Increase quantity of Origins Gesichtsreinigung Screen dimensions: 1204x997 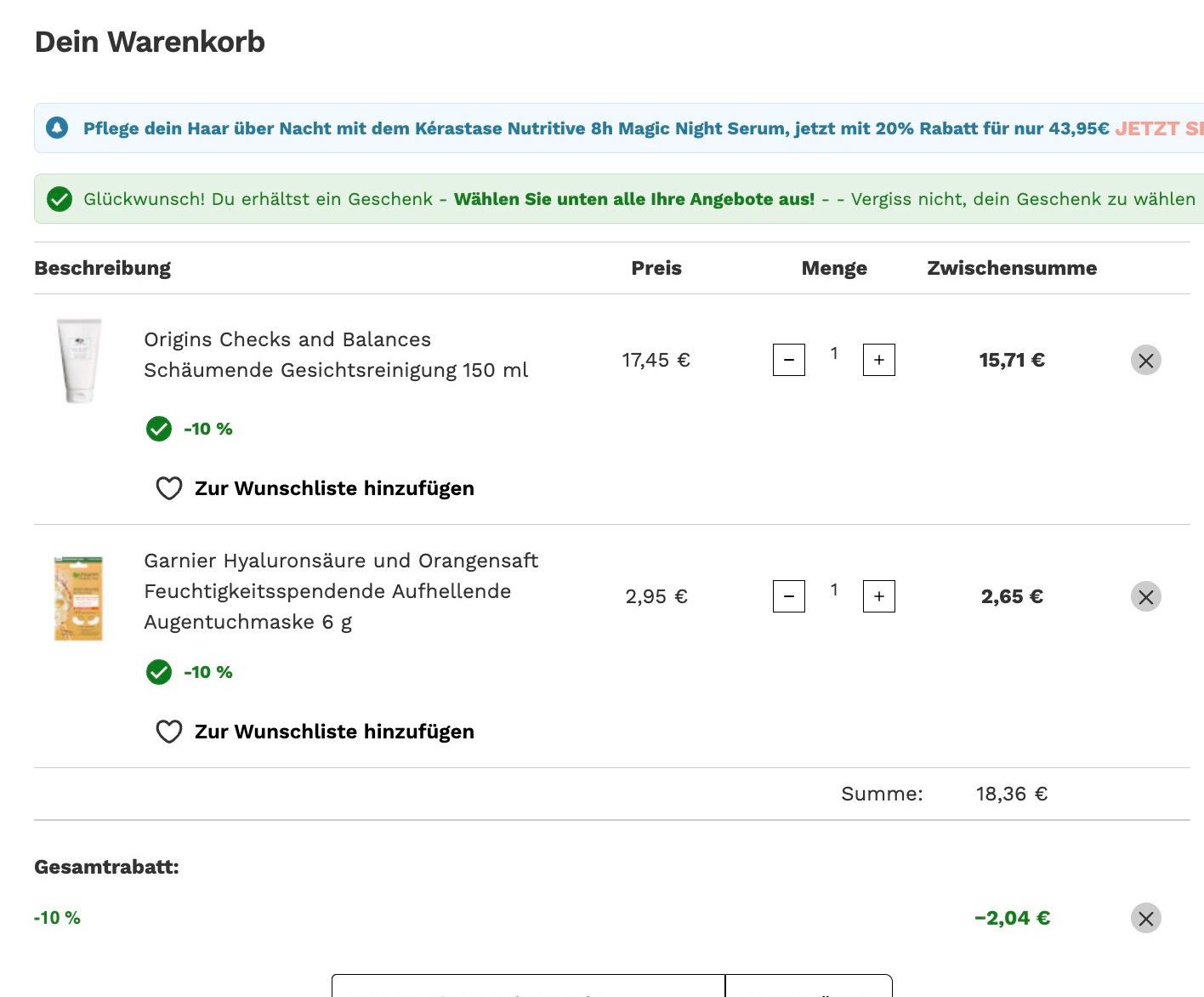tap(879, 360)
